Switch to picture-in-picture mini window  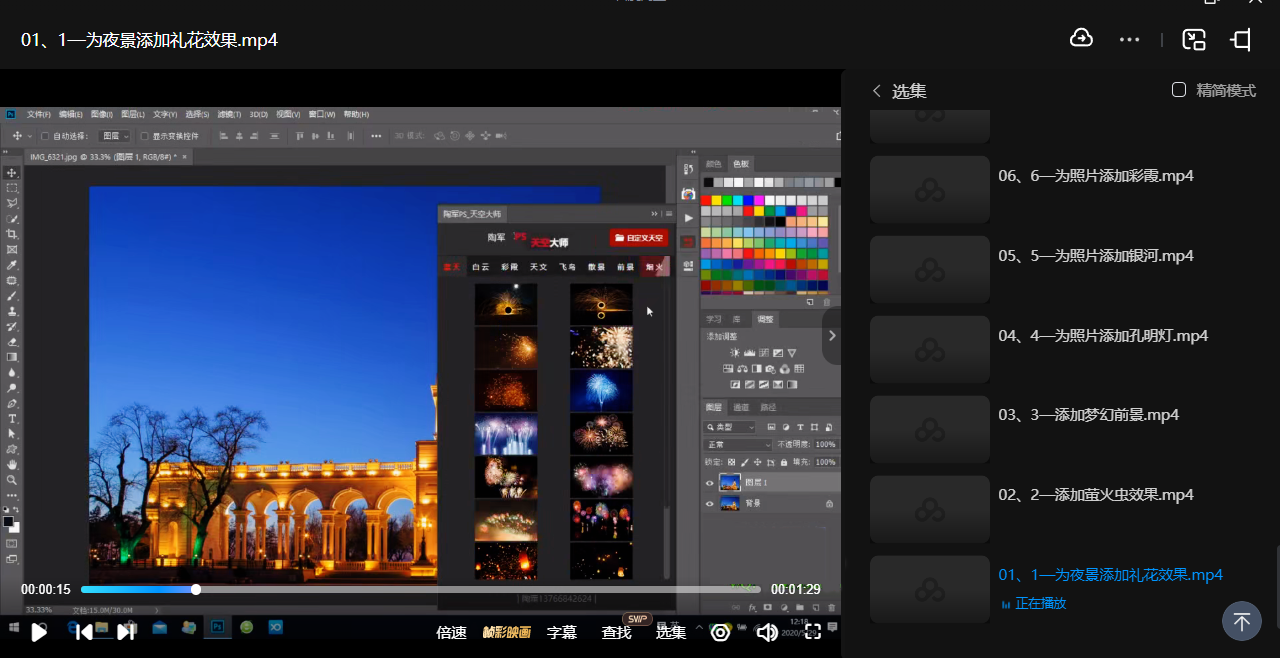coord(1194,39)
